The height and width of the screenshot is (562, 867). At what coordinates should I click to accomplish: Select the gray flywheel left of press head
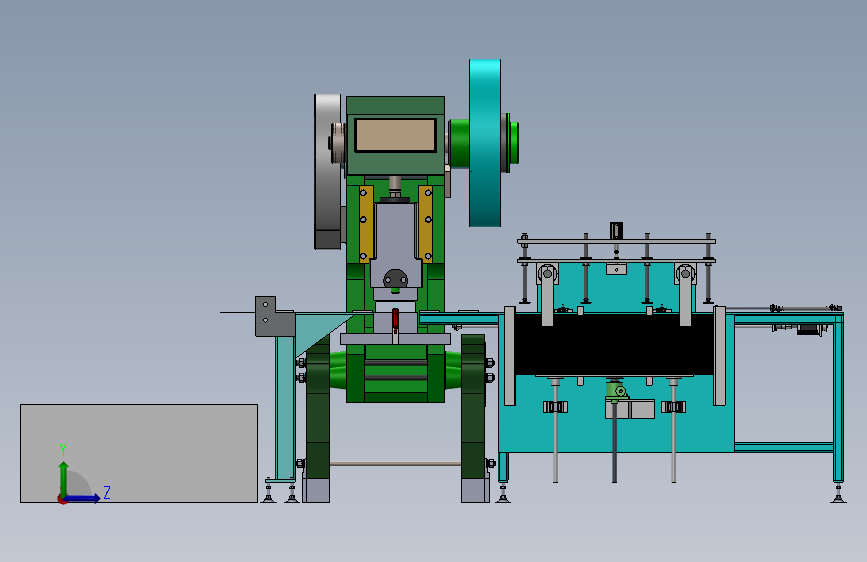[327, 171]
